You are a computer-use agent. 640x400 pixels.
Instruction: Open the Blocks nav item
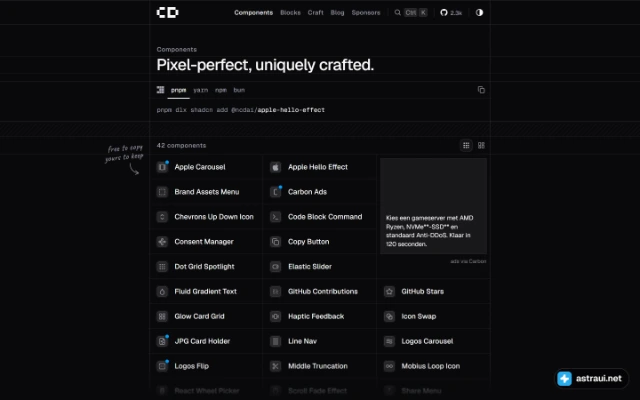pos(290,13)
